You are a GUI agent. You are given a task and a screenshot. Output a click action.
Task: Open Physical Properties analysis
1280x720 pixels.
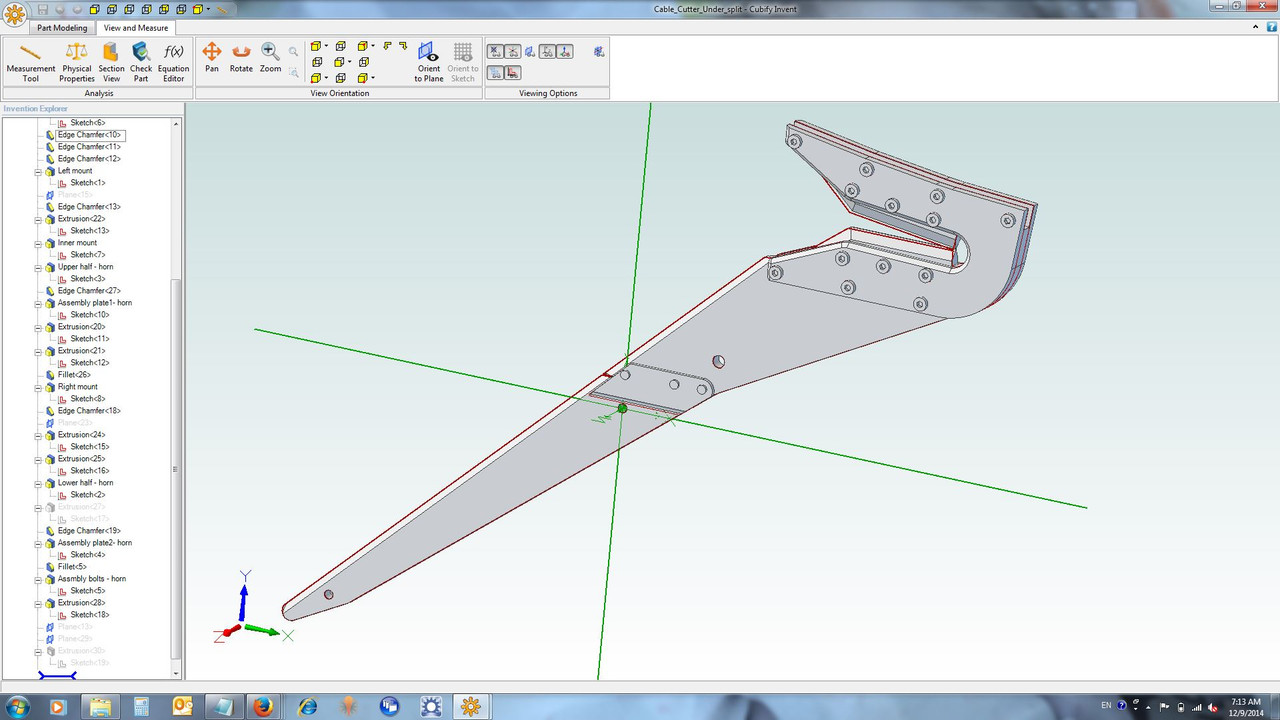tap(76, 61)
